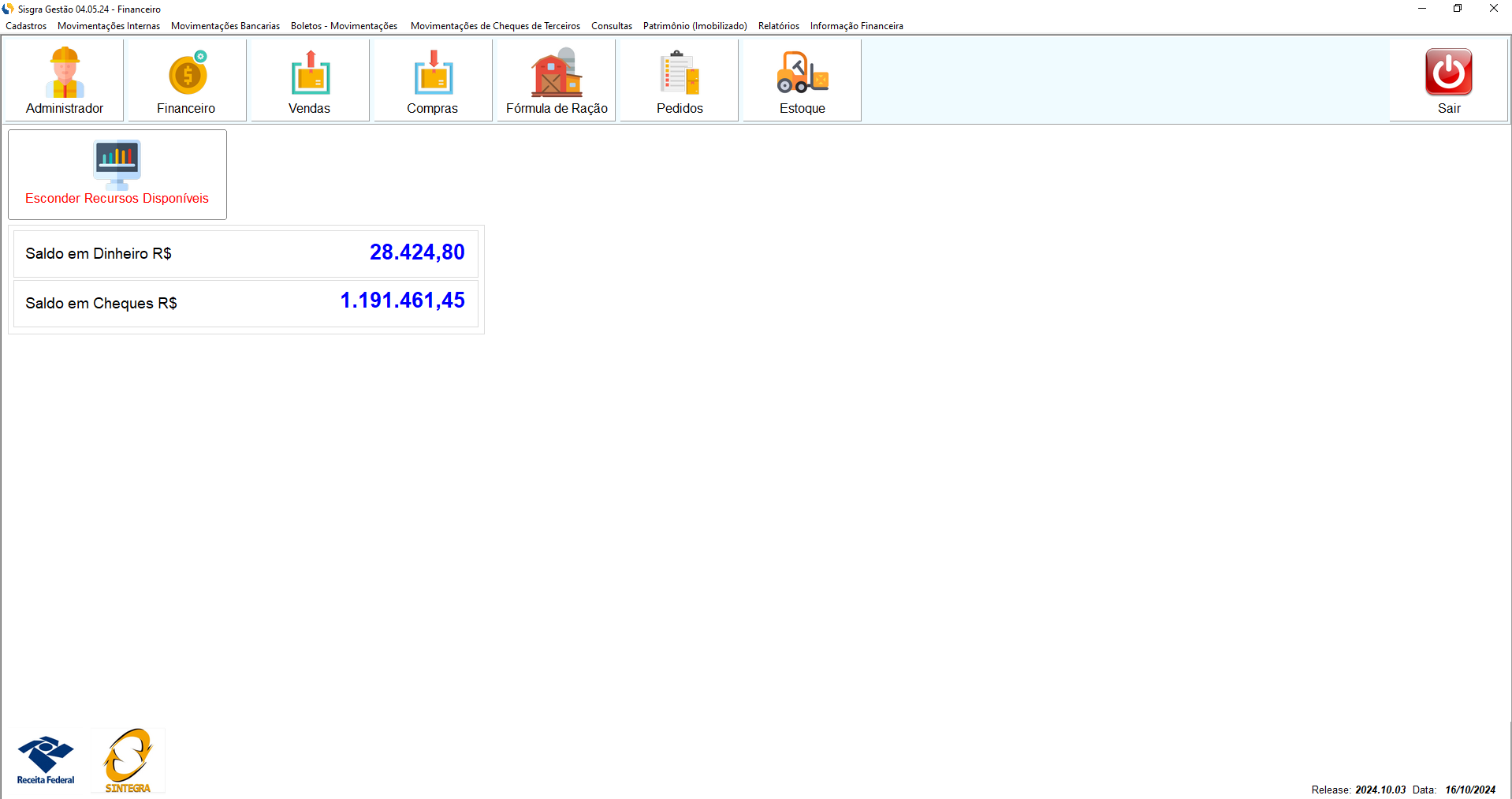Image resolution: width=1512 pixels, height=799 pixels.
Task: Expand Movimentações de Cheques de Terceiros menu
Action: point(495,26)
